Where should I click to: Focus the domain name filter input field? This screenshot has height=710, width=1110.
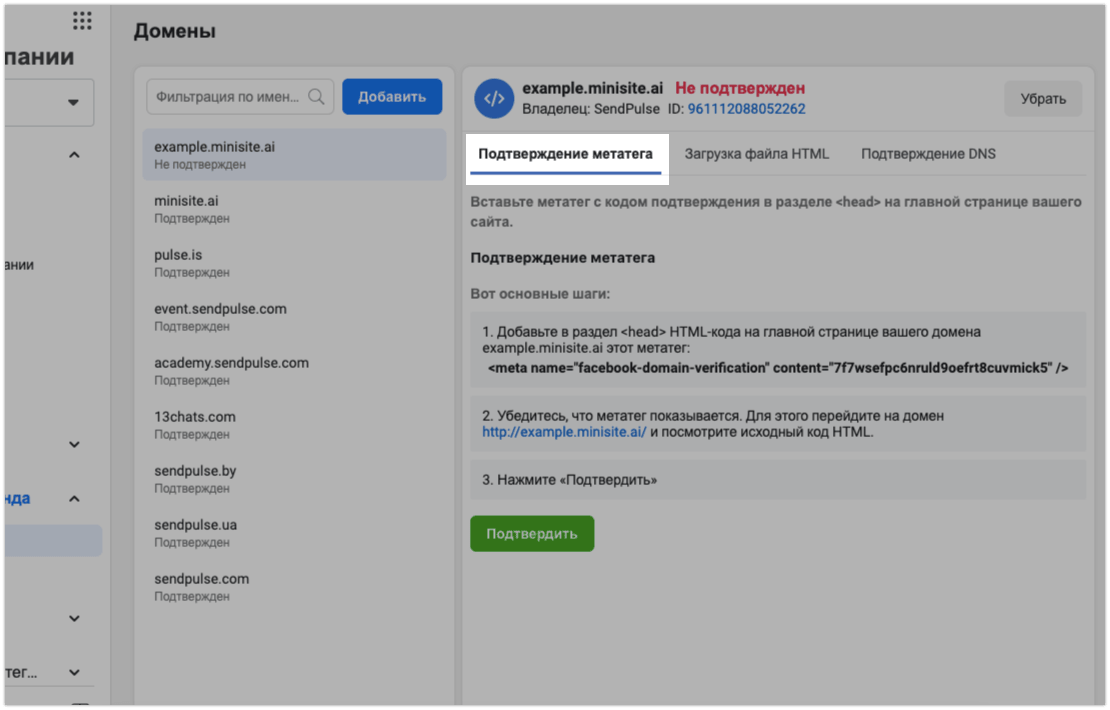coord(226,97)
